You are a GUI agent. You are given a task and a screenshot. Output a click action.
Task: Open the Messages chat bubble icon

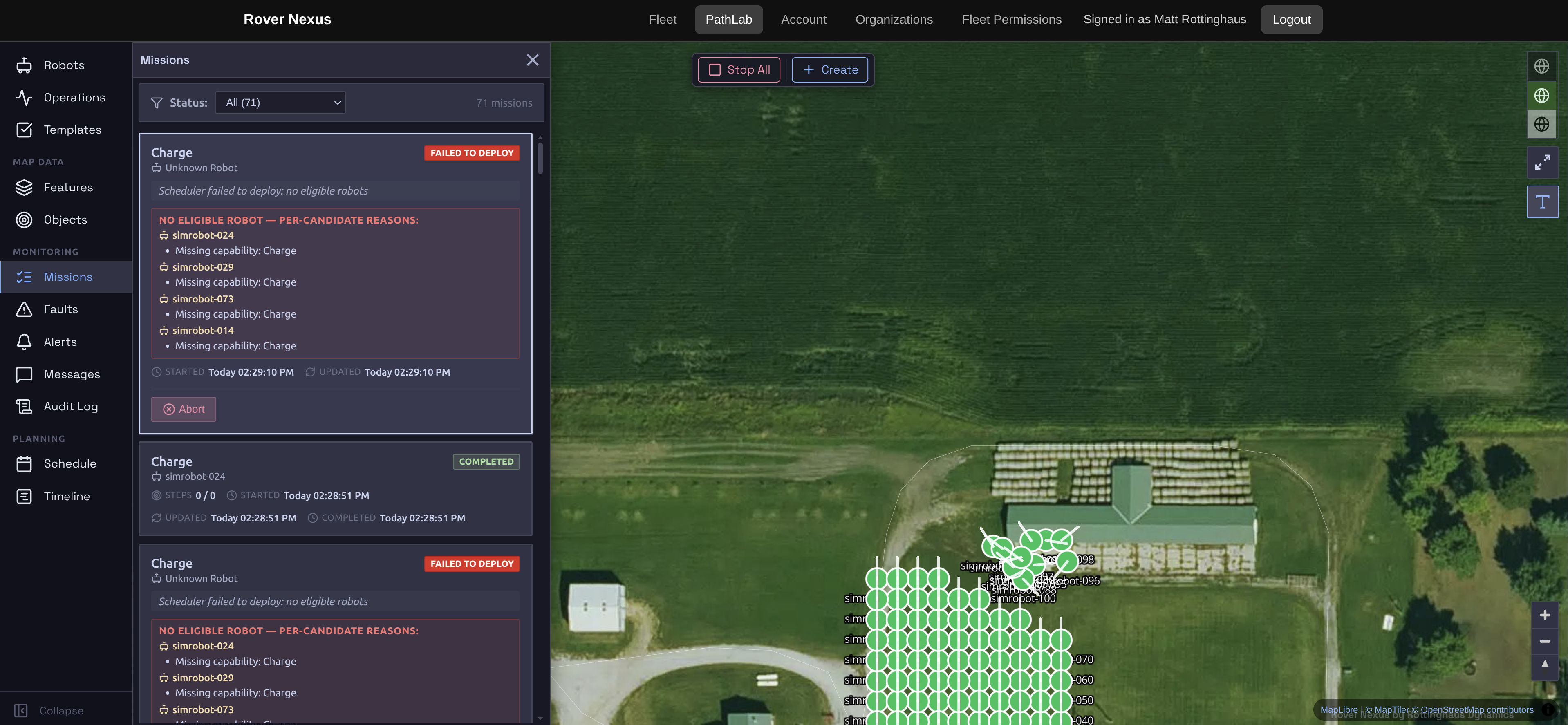pos(24,374)
